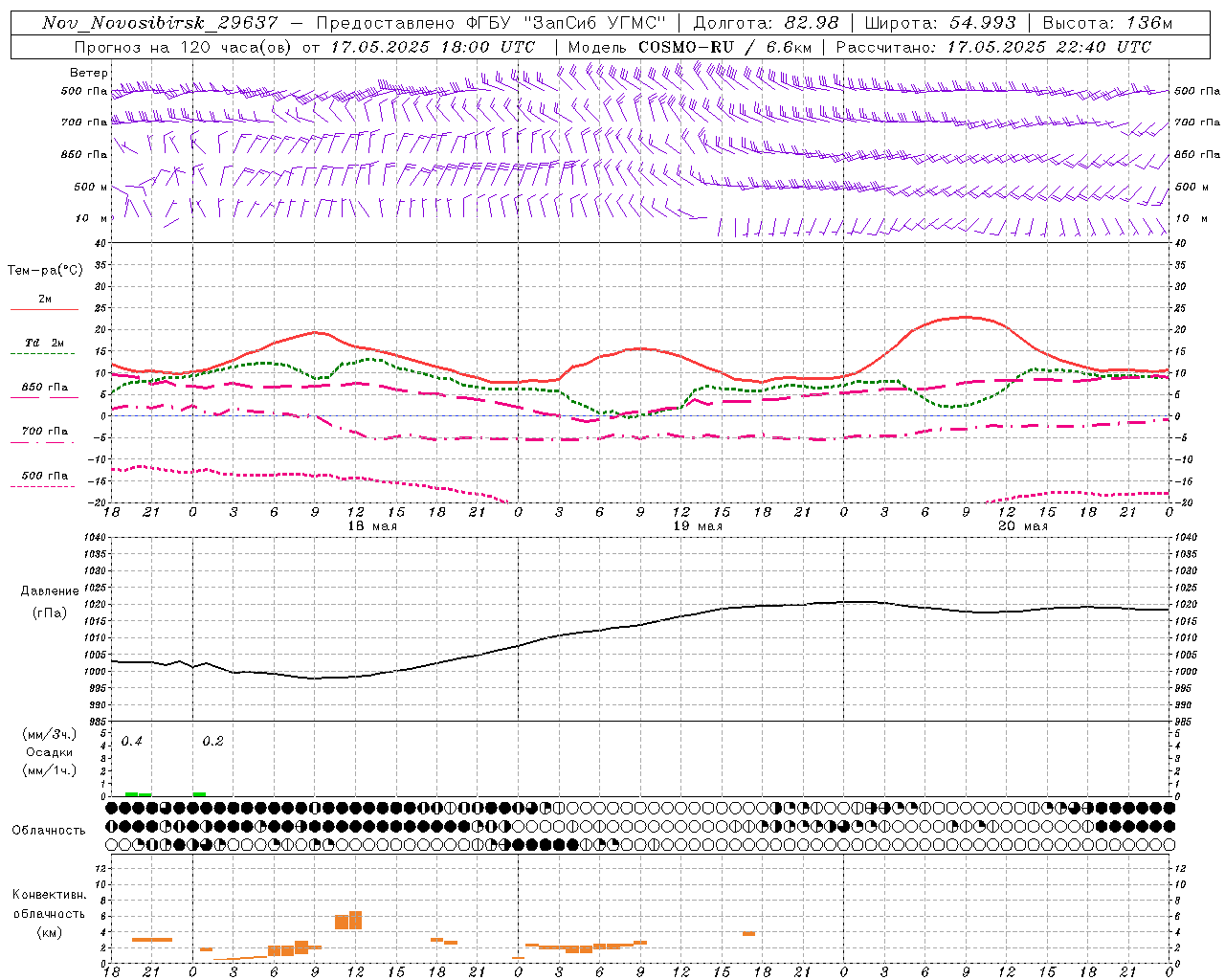Click the "(мм/1ч.)" precipitation unit label
This screenshot has width=1225, height=980.
click(50, 770)
